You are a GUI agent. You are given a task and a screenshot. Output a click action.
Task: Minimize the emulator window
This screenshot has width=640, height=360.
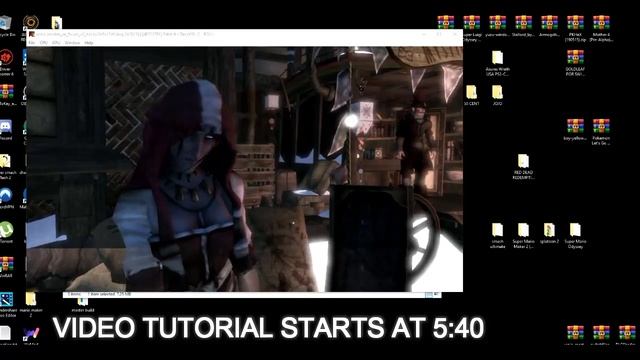click(424, 34)
